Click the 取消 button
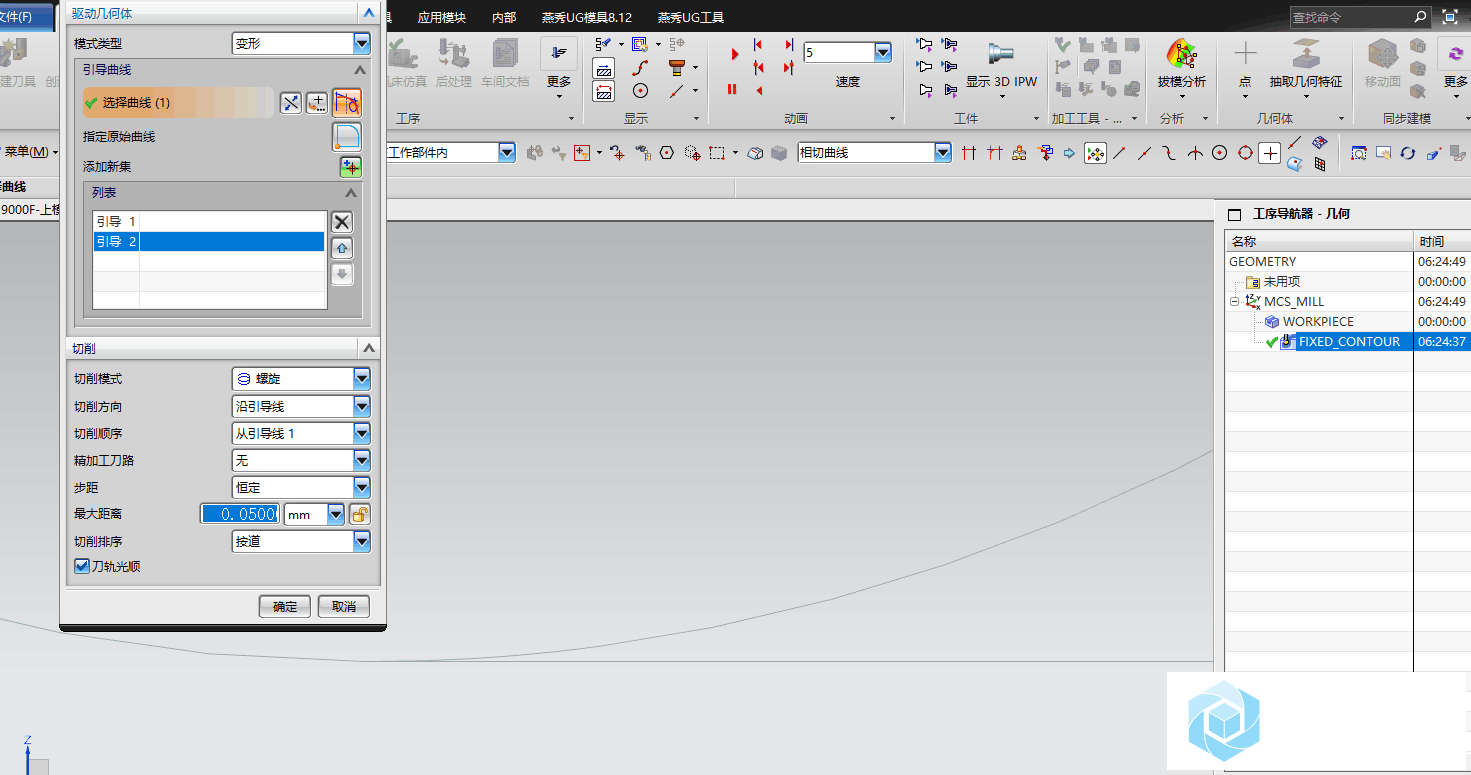 click(x=344, y=606)
